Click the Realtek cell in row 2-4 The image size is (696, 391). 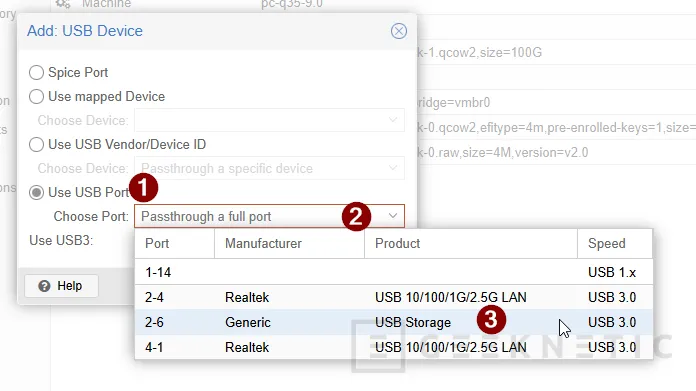coord(247,297)
